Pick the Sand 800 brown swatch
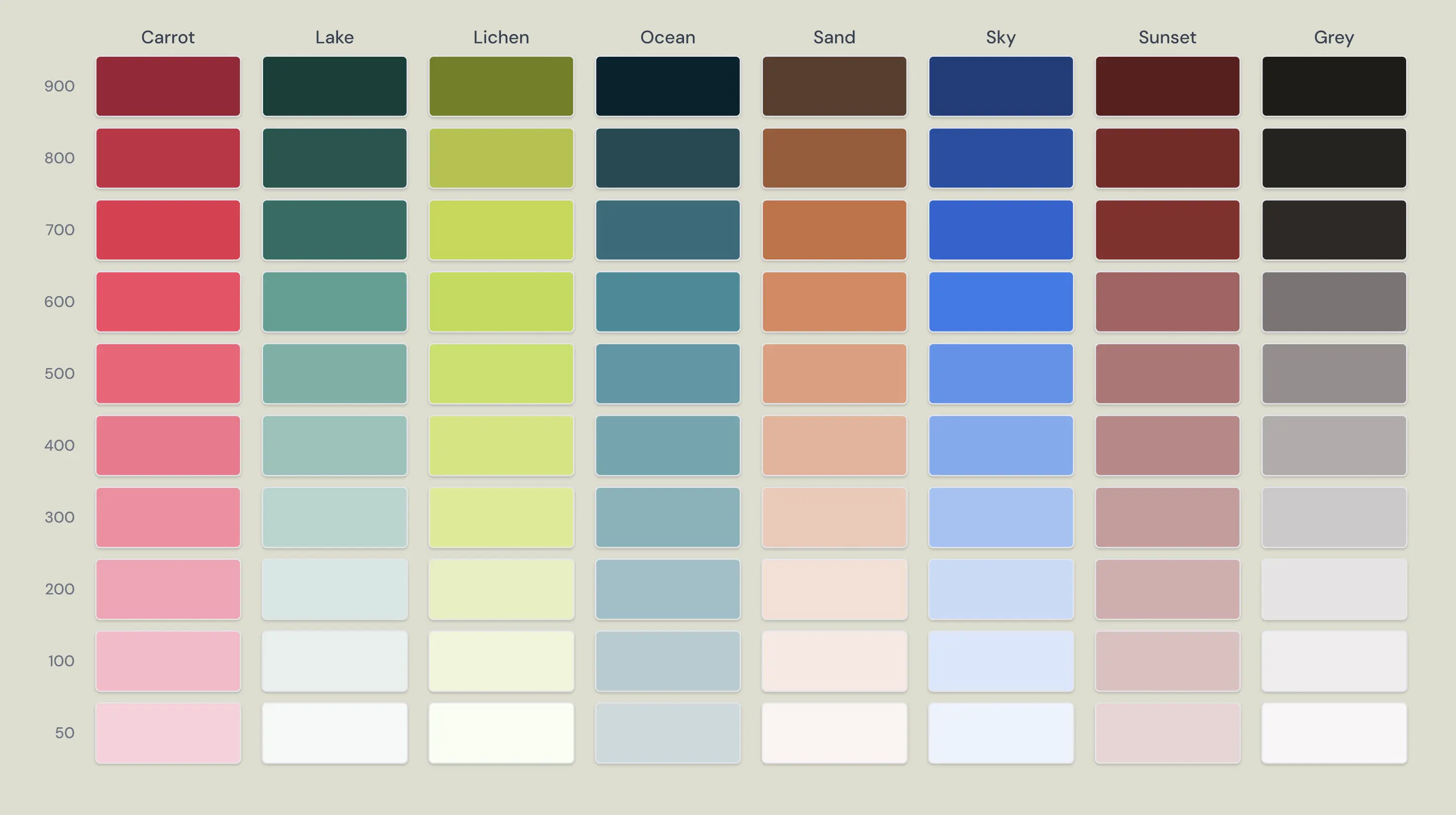This screenshot has width=1456, height=815. pyautogui.click(x=834, y=158)
